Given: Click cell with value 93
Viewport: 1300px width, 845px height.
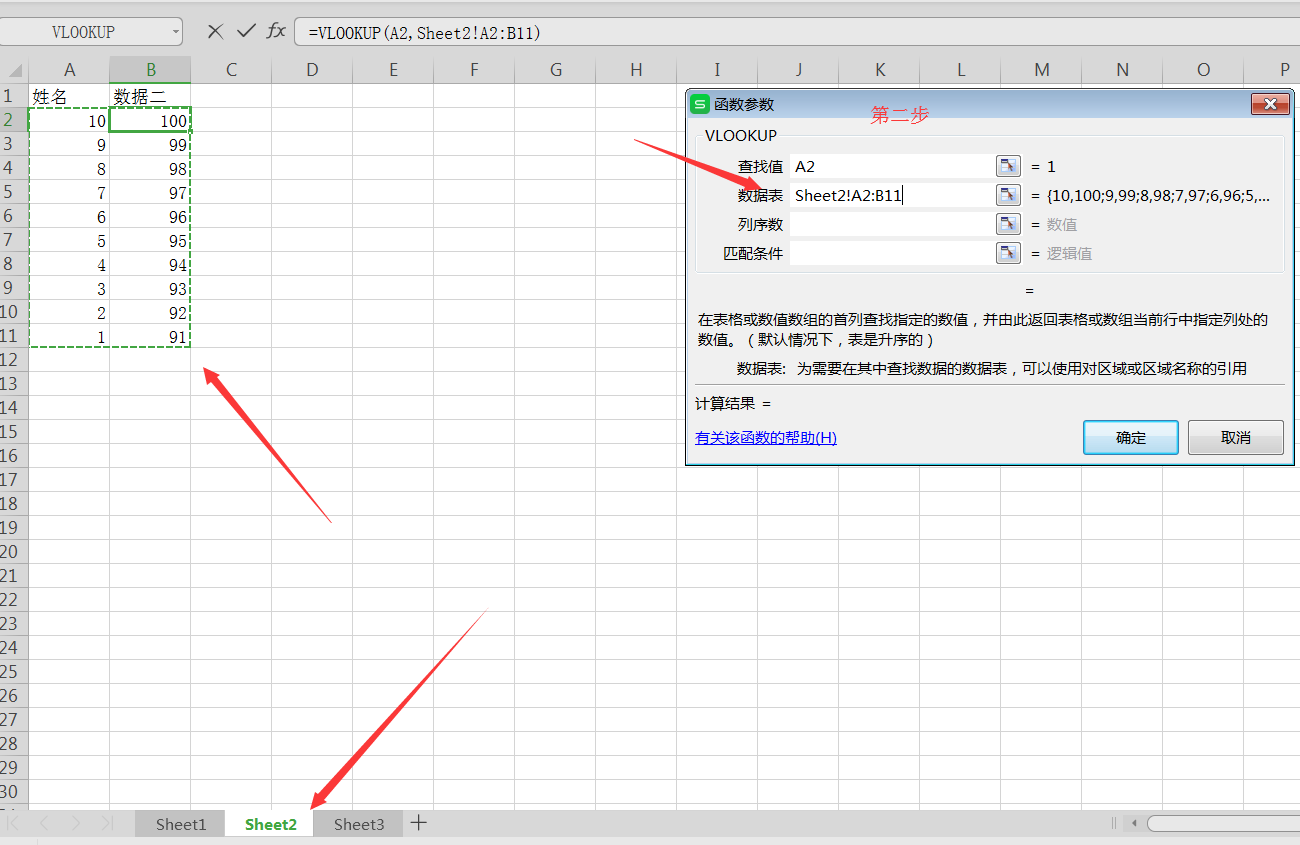Looking at the screenshot, I should tap(150, 288).
